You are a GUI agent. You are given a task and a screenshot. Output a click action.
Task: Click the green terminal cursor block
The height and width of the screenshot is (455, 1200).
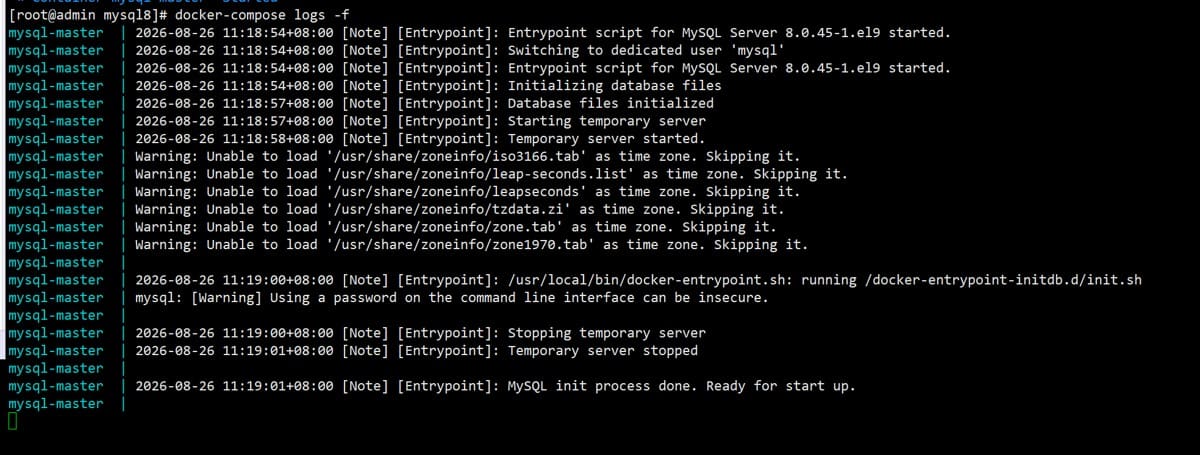point(12,422)
